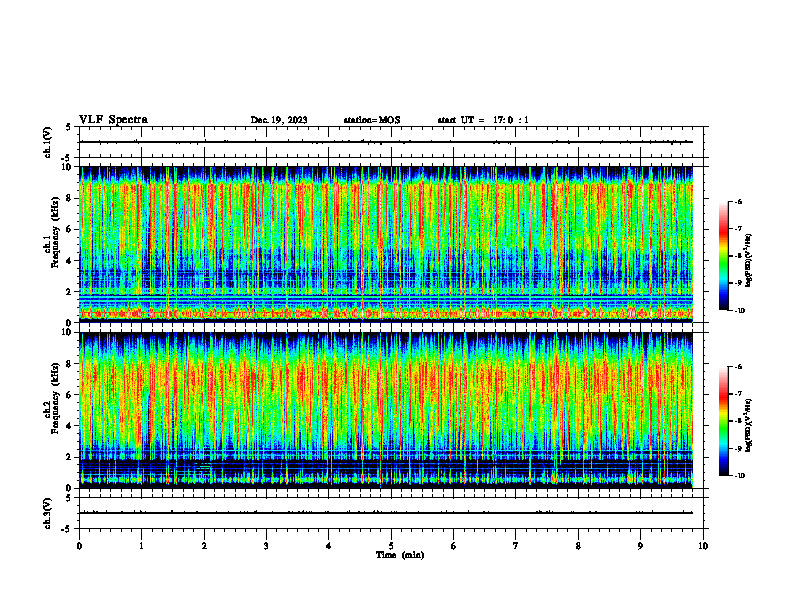Click the ch.2 spectrogram color scale bar
This screenshot has height=612, width=792.
coord(723,421)
